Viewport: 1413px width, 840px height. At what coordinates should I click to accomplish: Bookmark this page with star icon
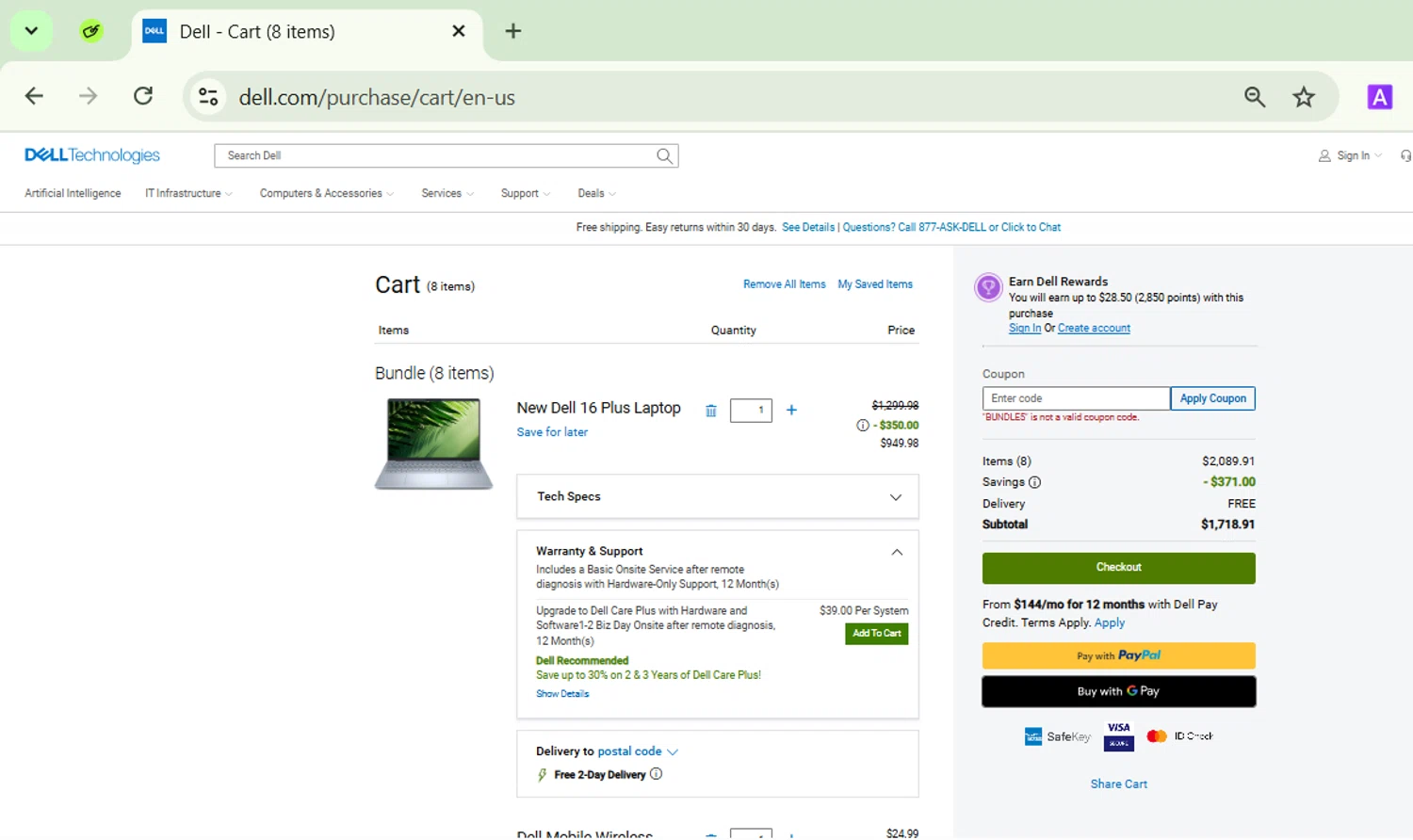pyautogui.click(x=1304, y=97)
